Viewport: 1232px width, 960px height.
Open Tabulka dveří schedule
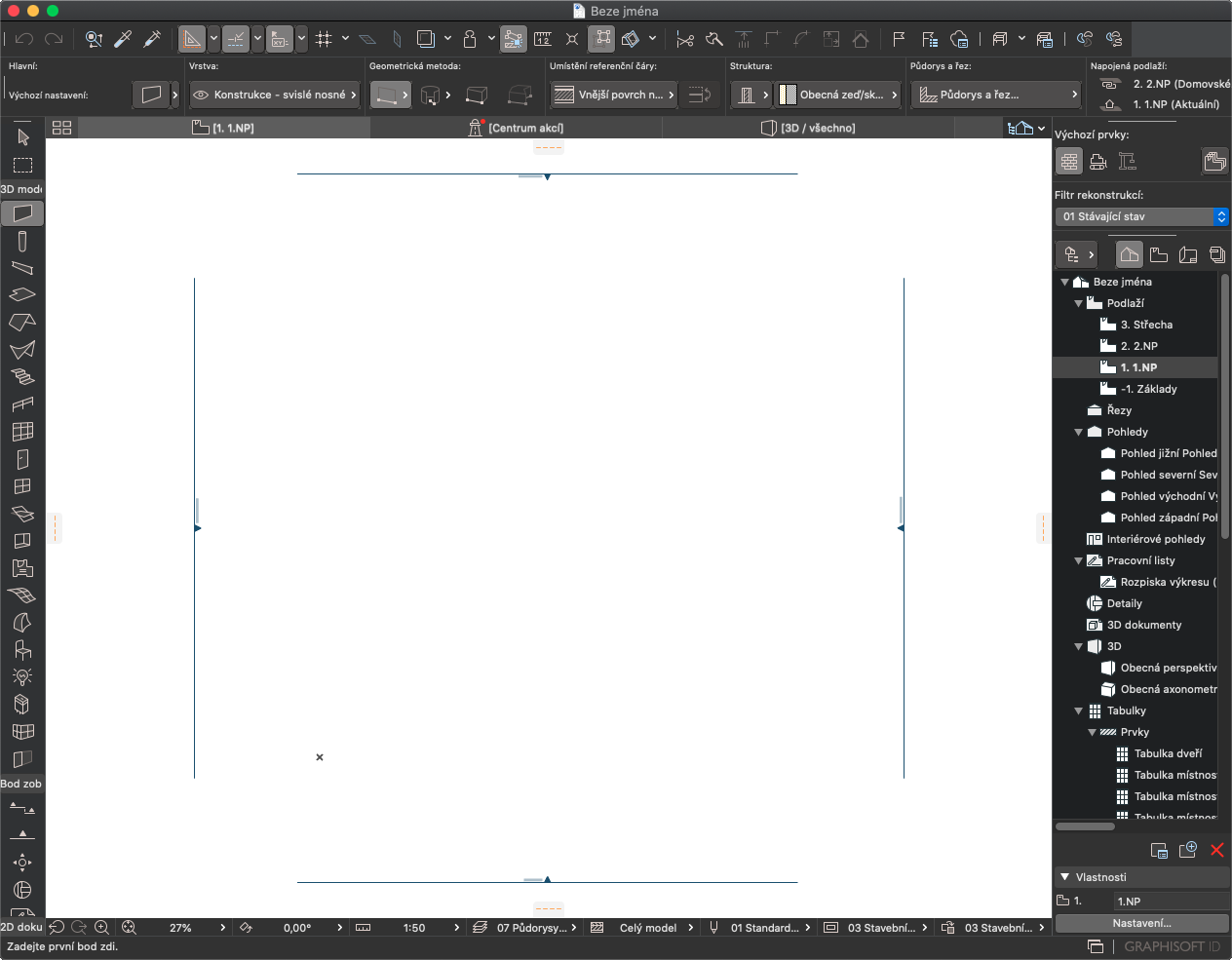pyautogui.click(x=1168, y=753)
